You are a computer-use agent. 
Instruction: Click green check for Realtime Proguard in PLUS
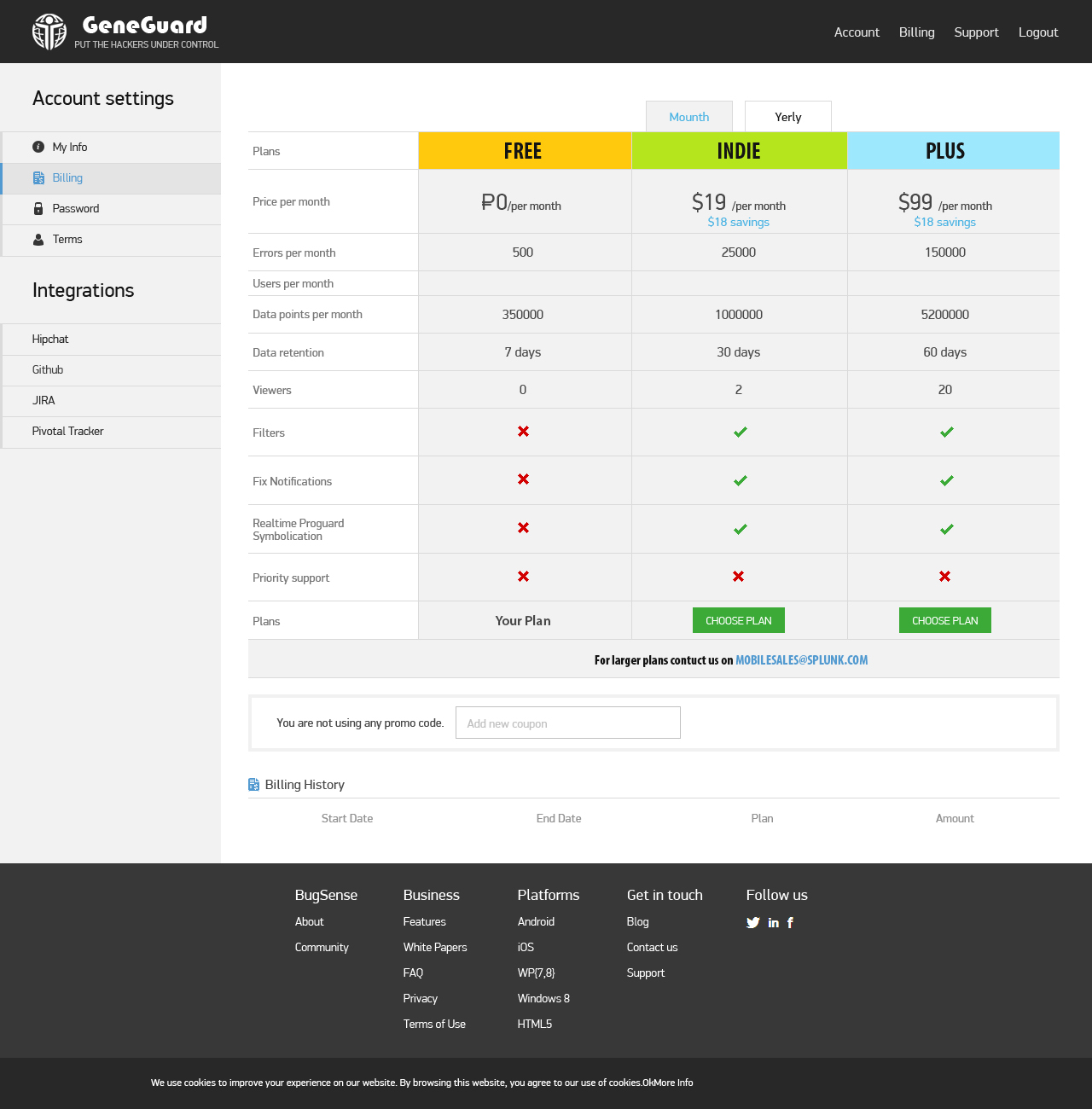tap(946, 530)
